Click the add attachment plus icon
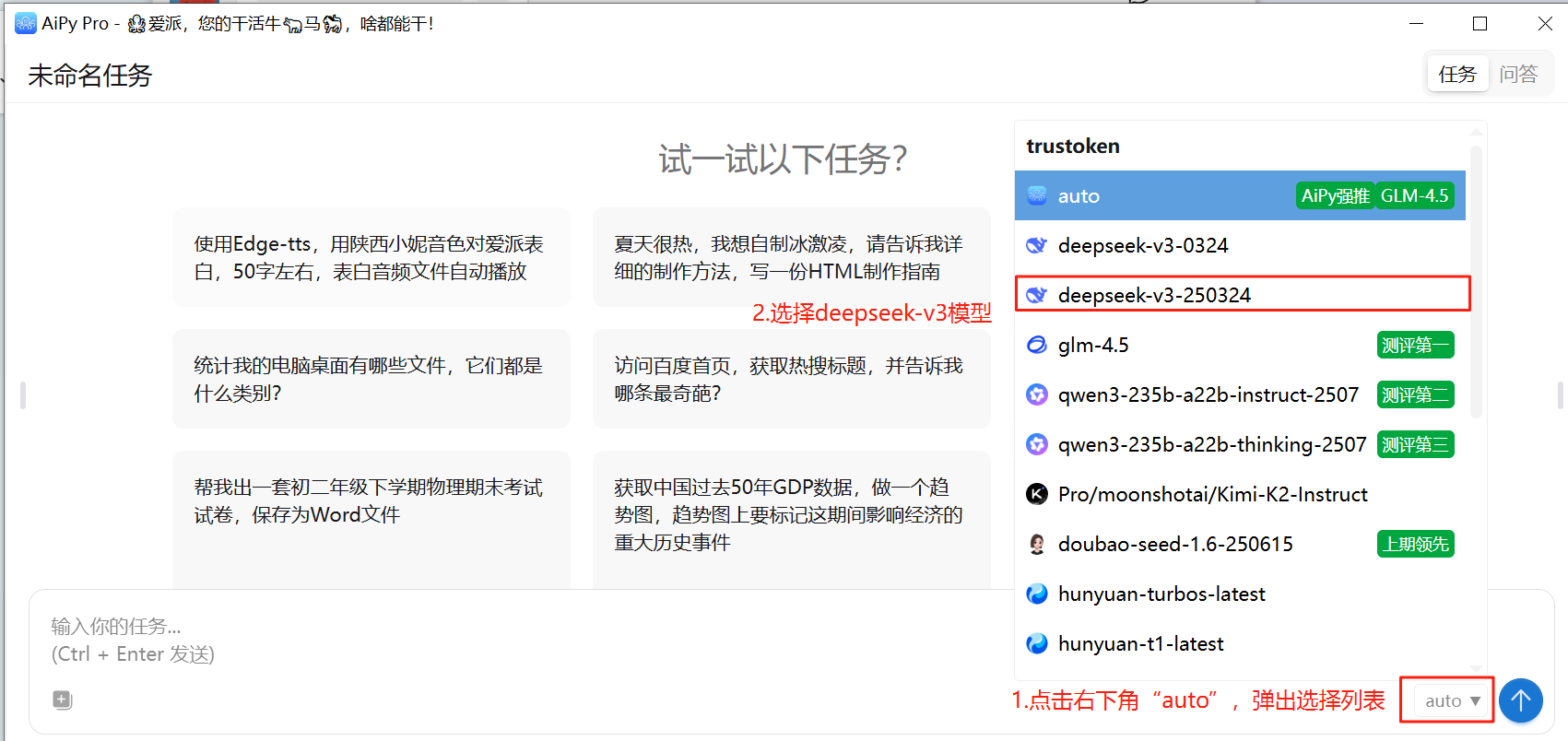Image resolution: width=1568 pixels, height=741 pixels. (x=62, y=700)
